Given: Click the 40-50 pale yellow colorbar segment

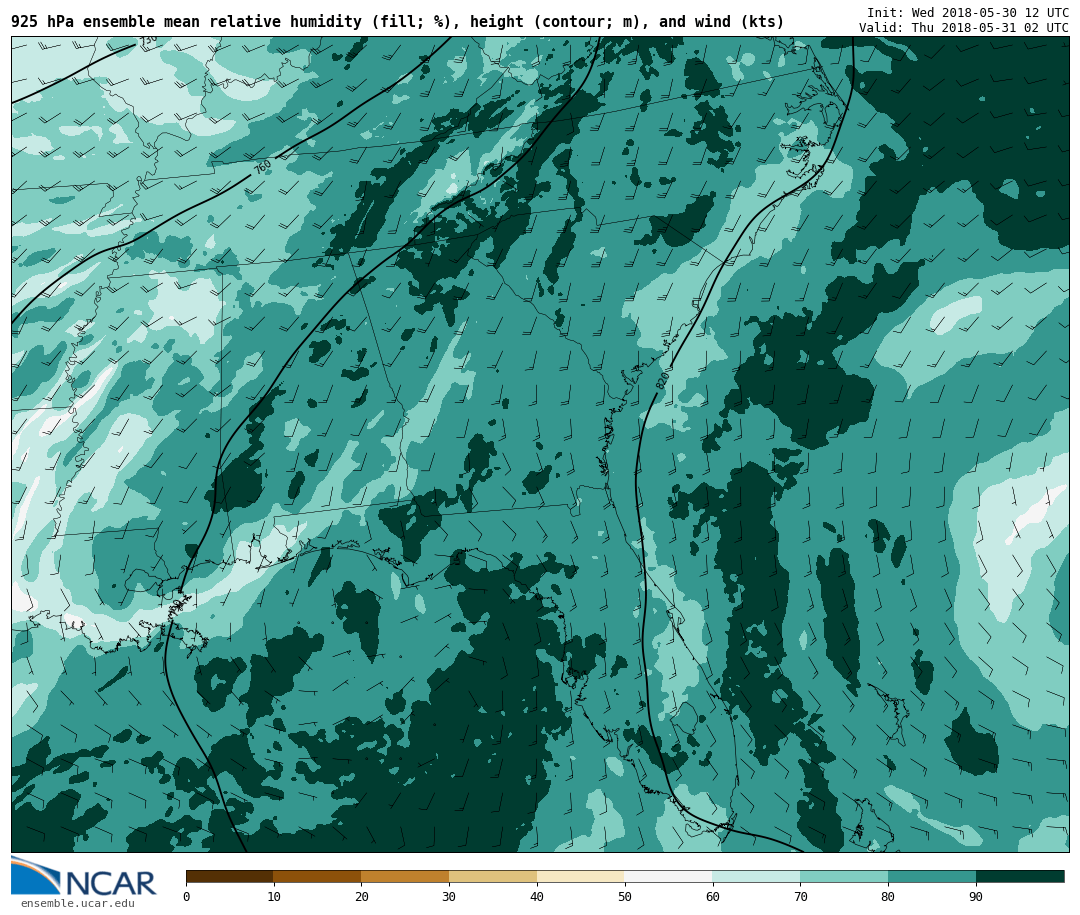Looking at the screenshot, I should point(581,876).
